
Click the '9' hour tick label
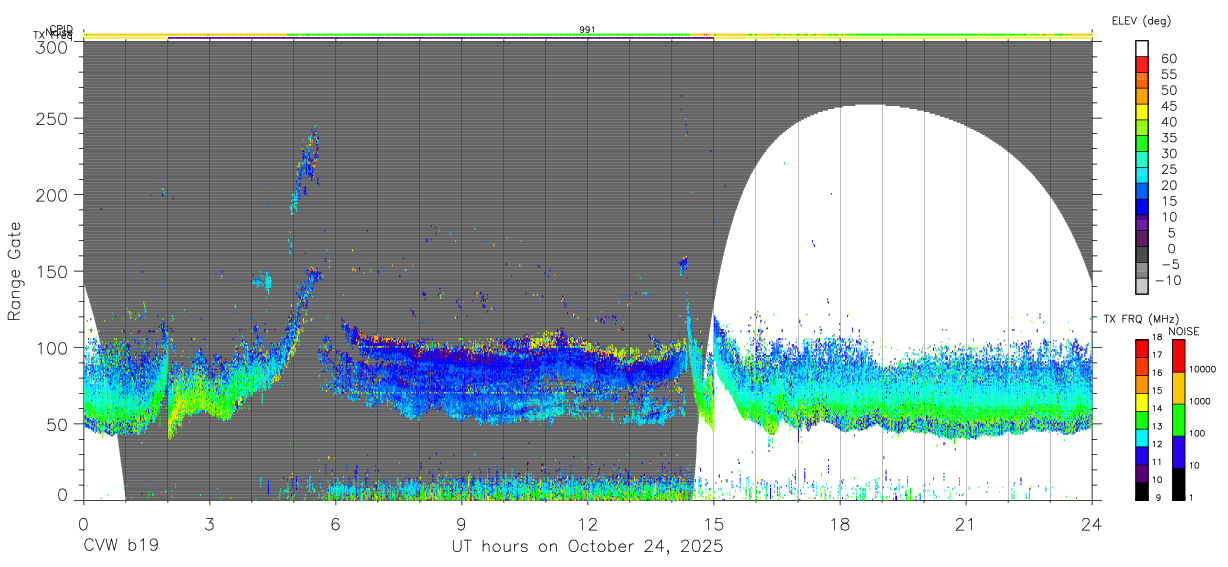coord(461,523)
